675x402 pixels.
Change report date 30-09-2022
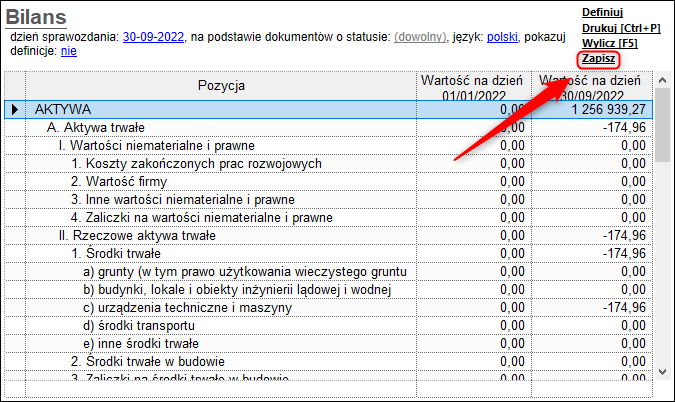153,37
